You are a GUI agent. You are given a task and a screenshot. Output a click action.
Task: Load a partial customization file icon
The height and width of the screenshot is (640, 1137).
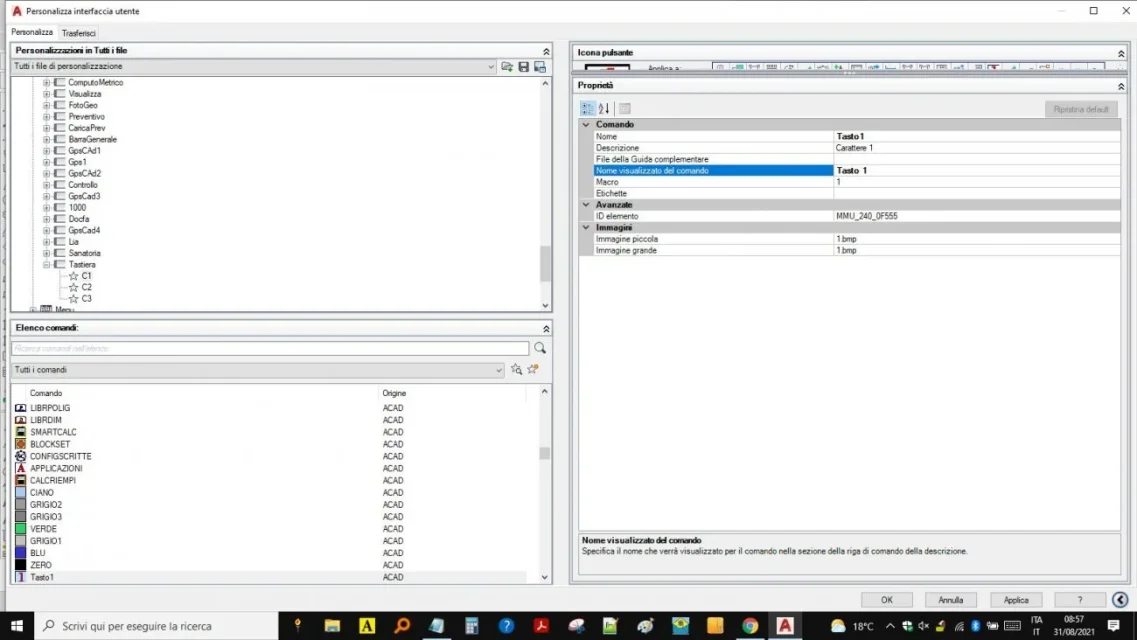[x=507, y=67]
